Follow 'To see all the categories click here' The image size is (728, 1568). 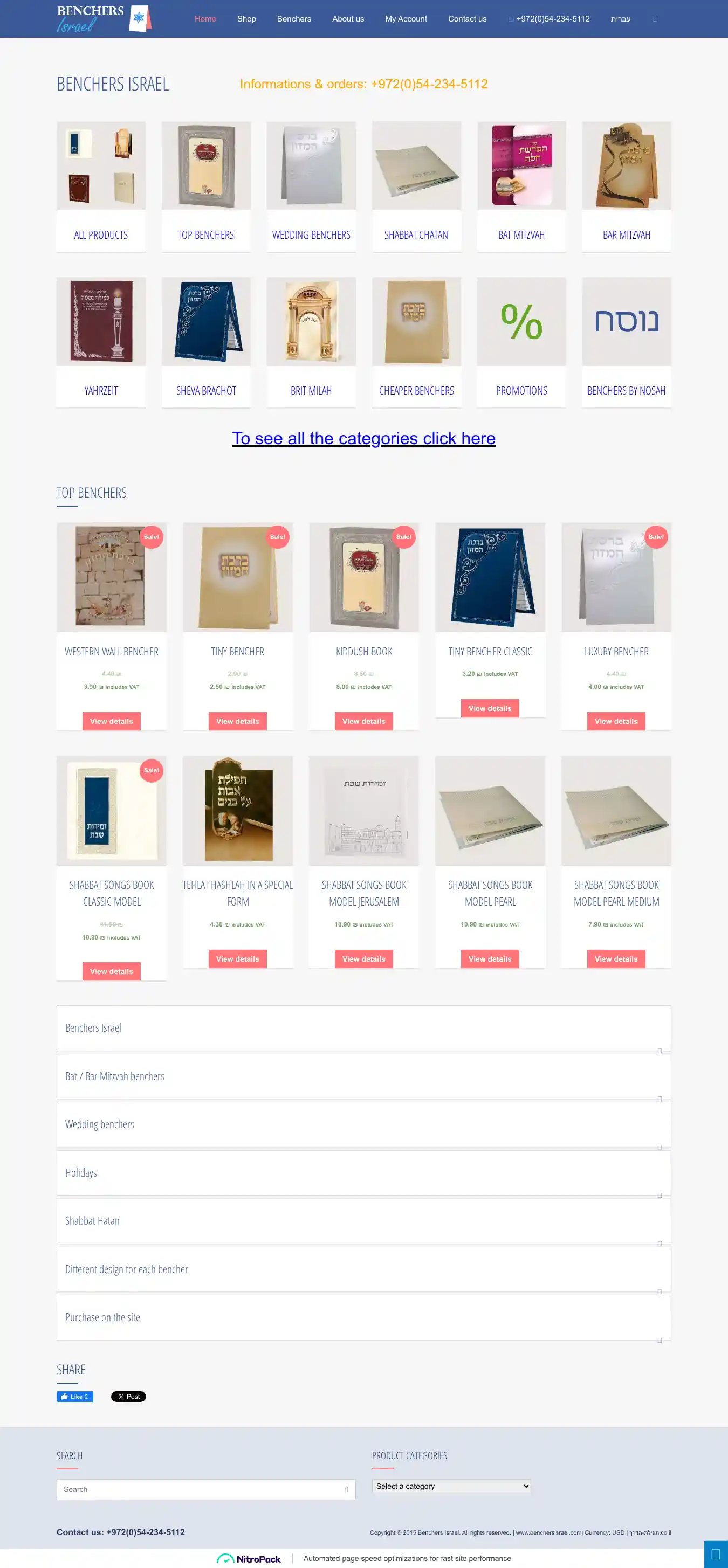coord(363,438)
